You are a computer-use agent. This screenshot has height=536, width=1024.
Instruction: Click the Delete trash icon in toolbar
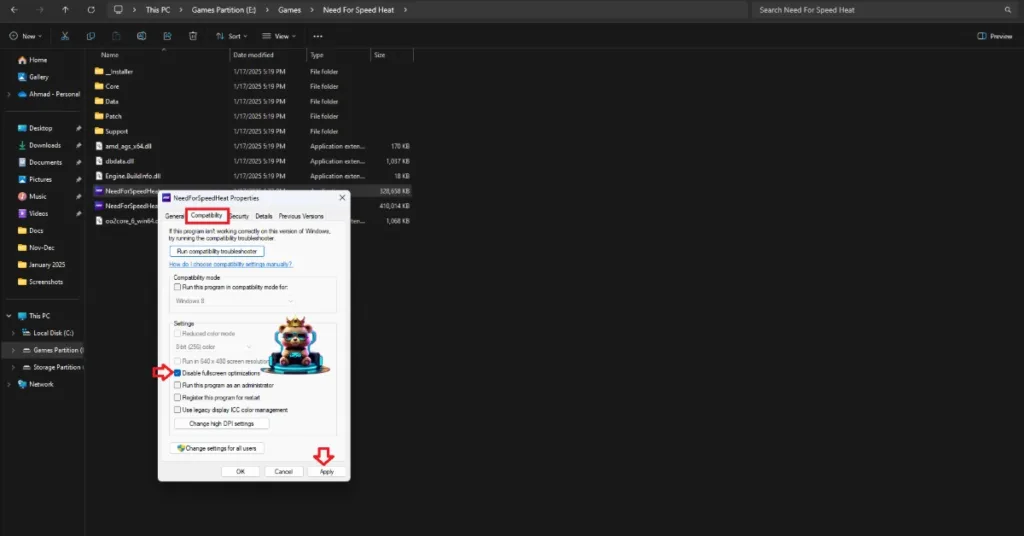193,36
